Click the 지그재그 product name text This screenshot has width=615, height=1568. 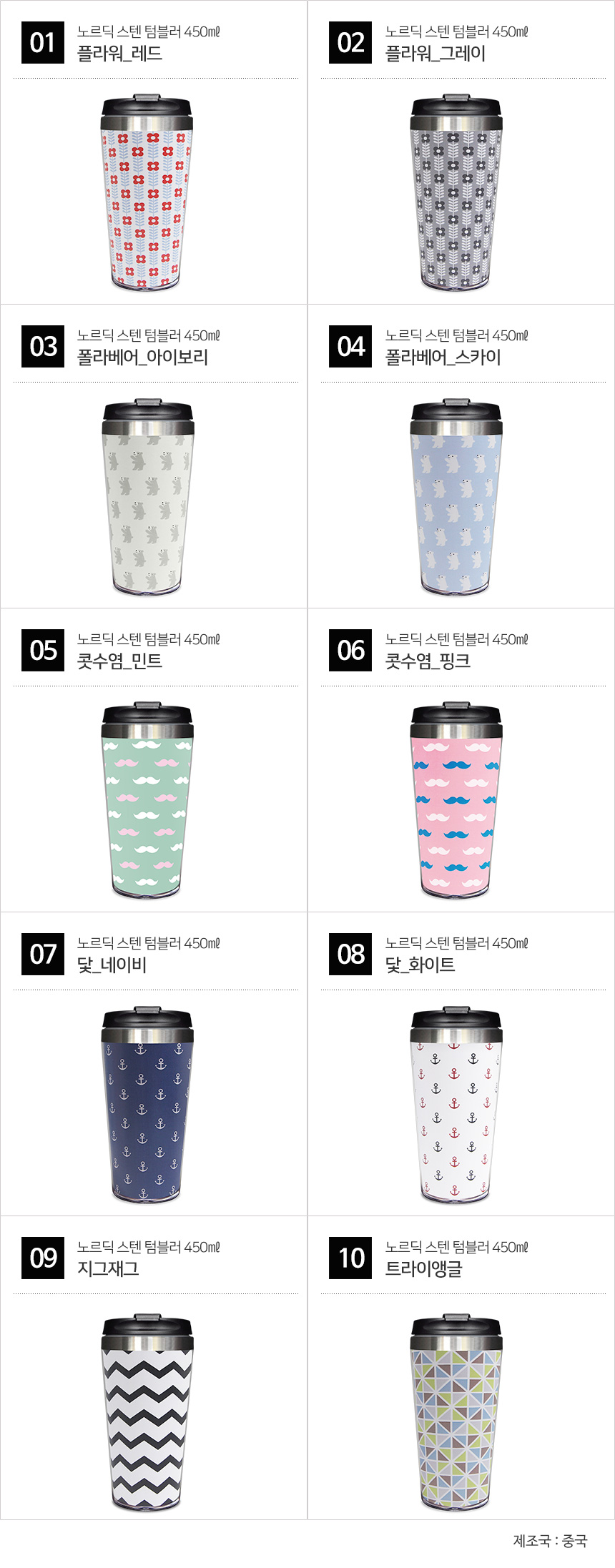point(108,1268)
